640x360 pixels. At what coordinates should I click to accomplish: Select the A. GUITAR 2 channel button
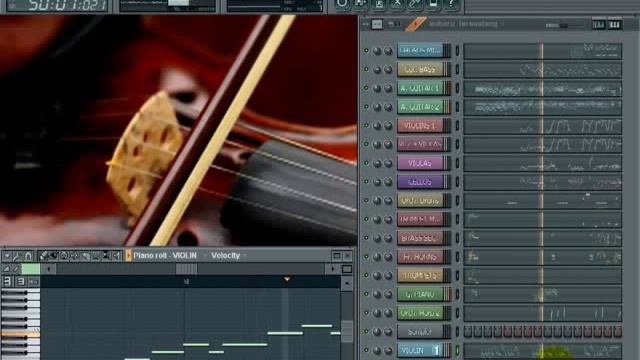tap(420, 107)
